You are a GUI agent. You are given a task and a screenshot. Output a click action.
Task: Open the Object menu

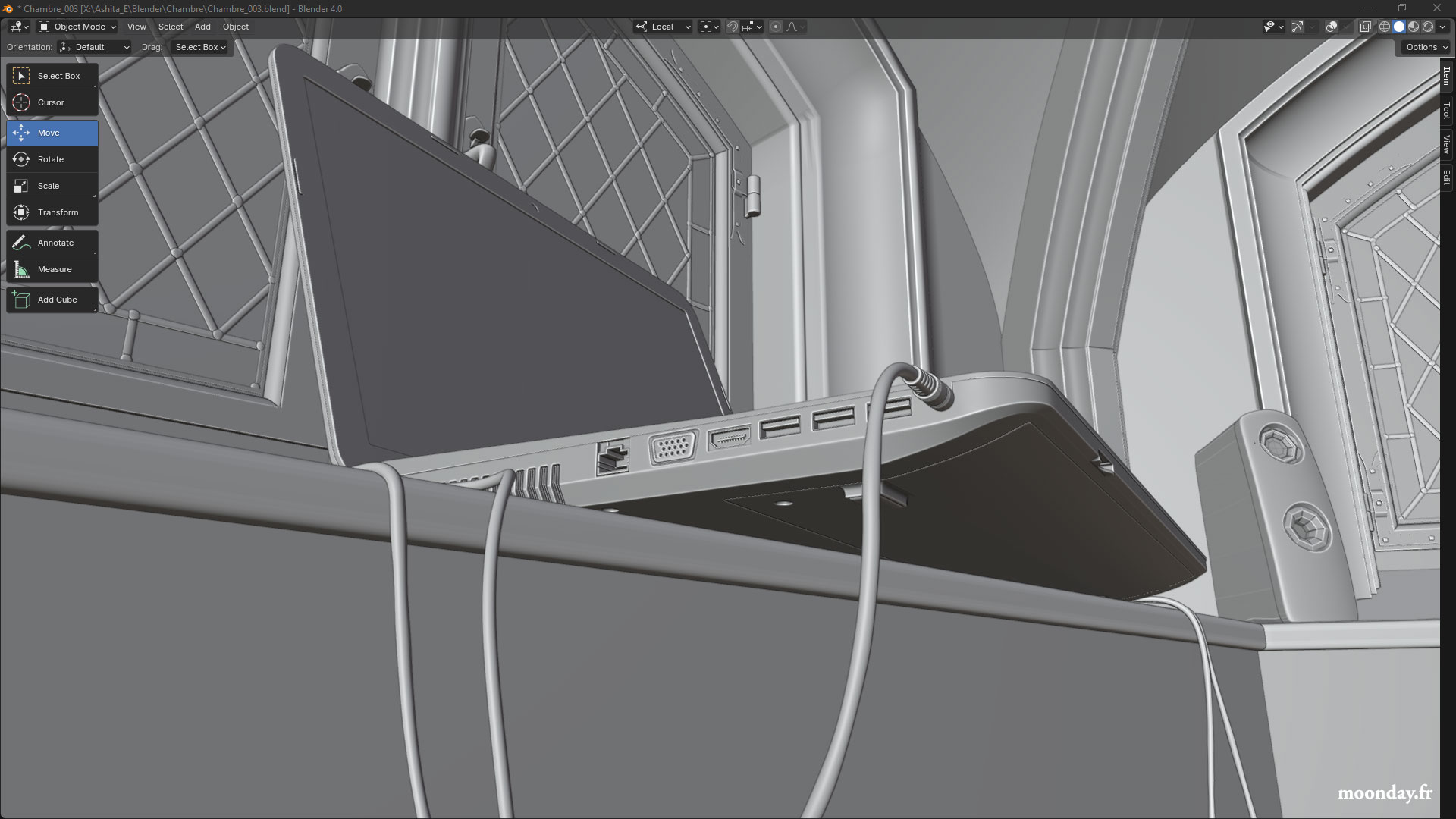[x=236, y=27]
